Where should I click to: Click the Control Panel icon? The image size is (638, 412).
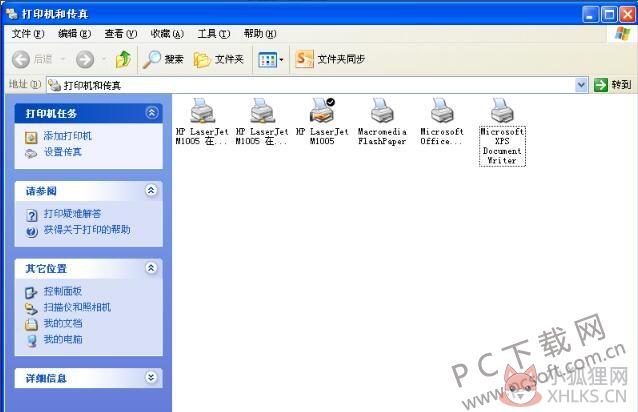pyautogui.click(x=31, y=292)
